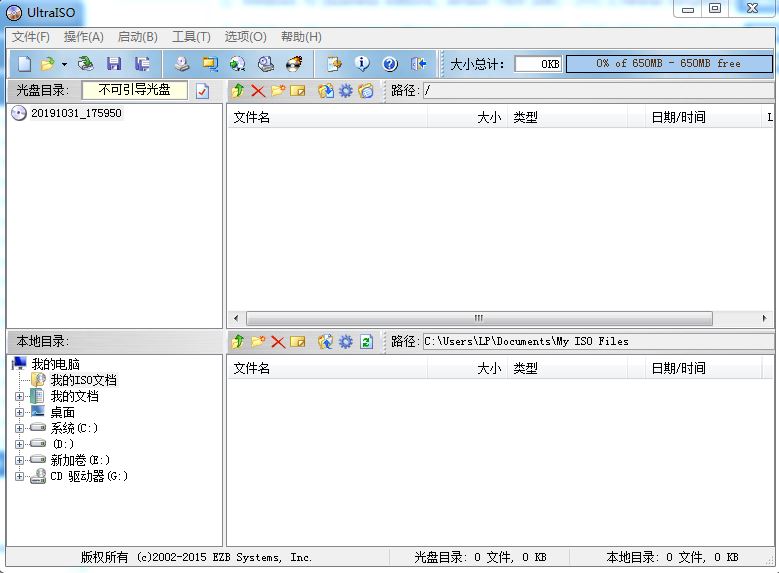The width and height of the screenshot is (779, 573).
Task: Click the blue info bubble icon
Action: 362,64
